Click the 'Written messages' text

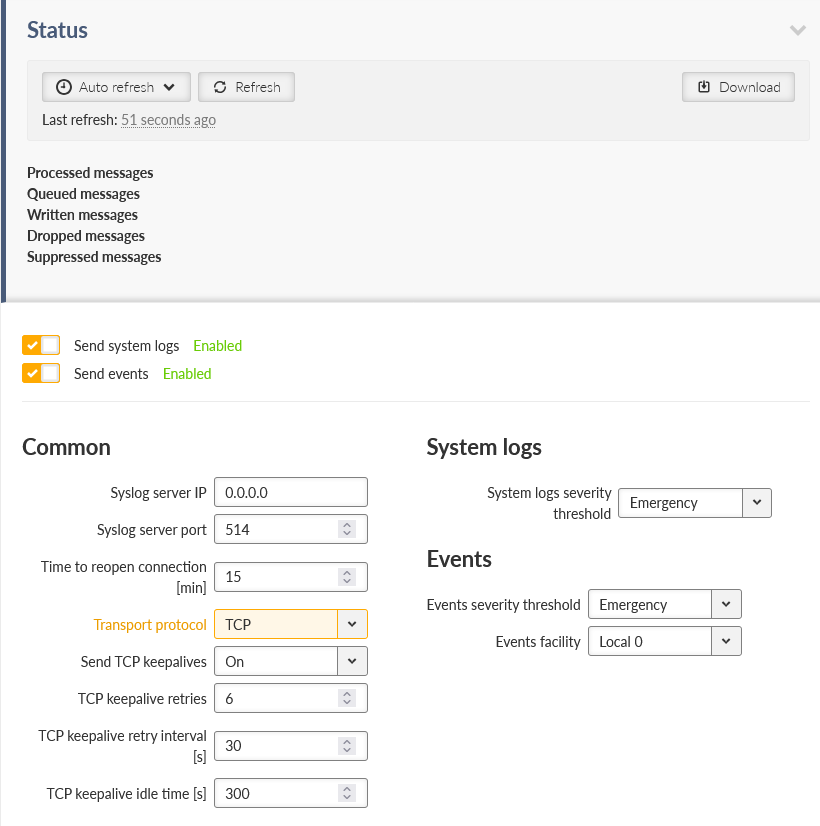82,215
